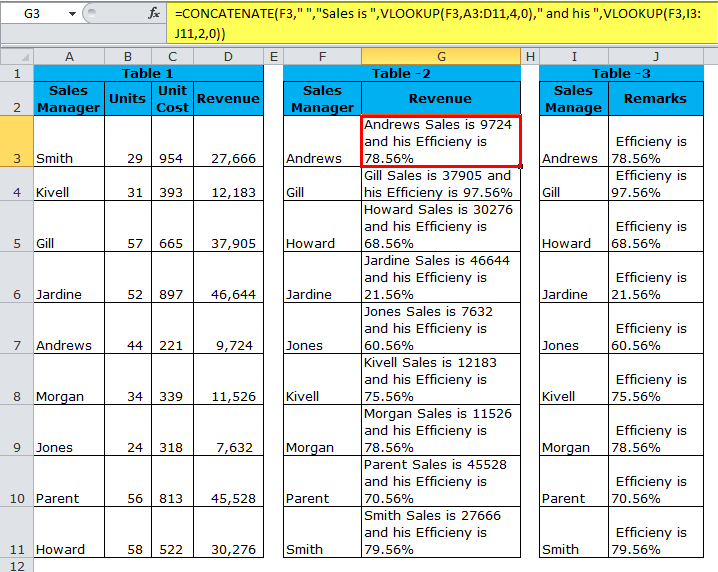Select column A header
The width and height of the screenshot is (718, 572).
[x=68, y=57]
